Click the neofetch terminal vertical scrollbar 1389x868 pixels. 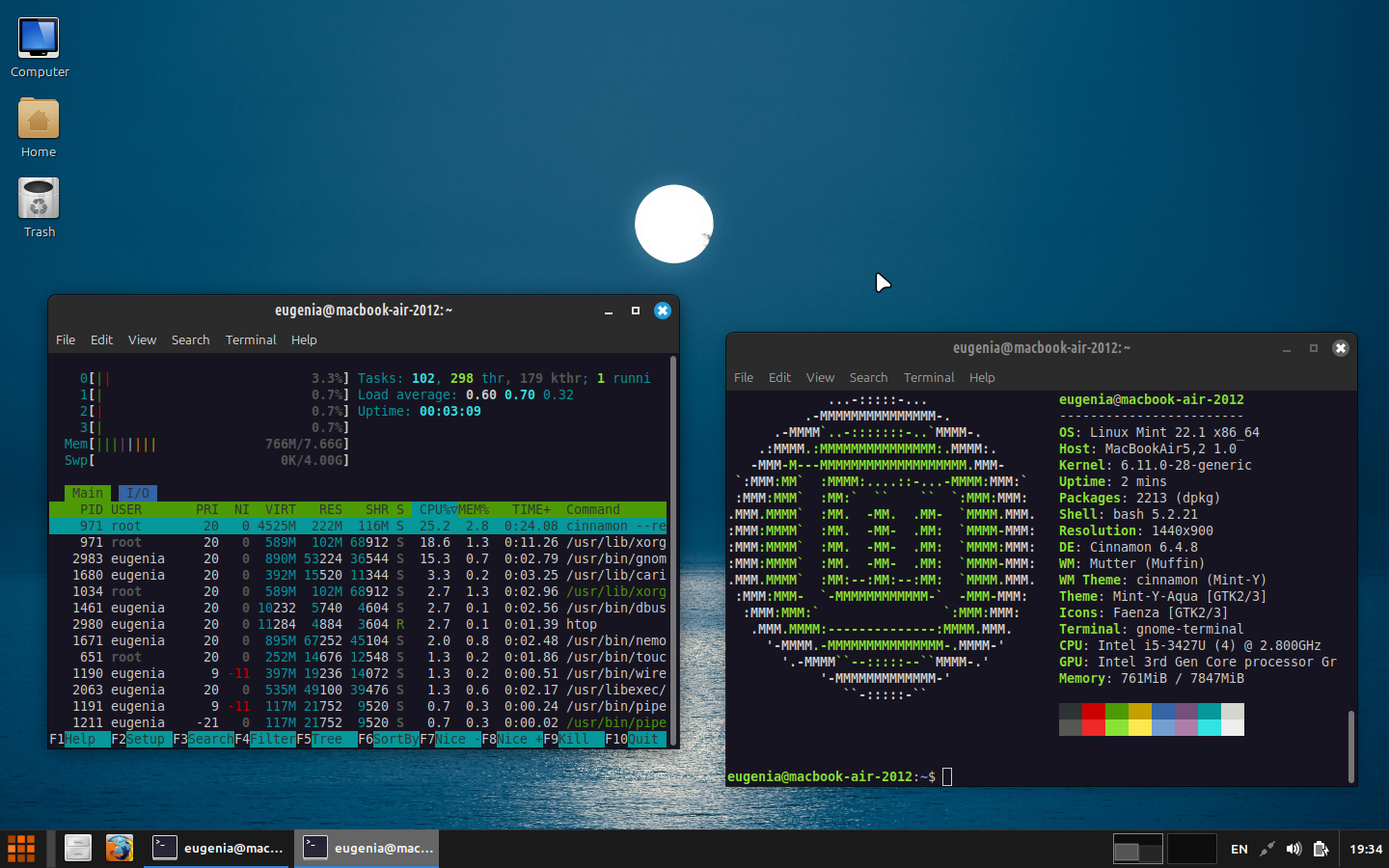1350,746
